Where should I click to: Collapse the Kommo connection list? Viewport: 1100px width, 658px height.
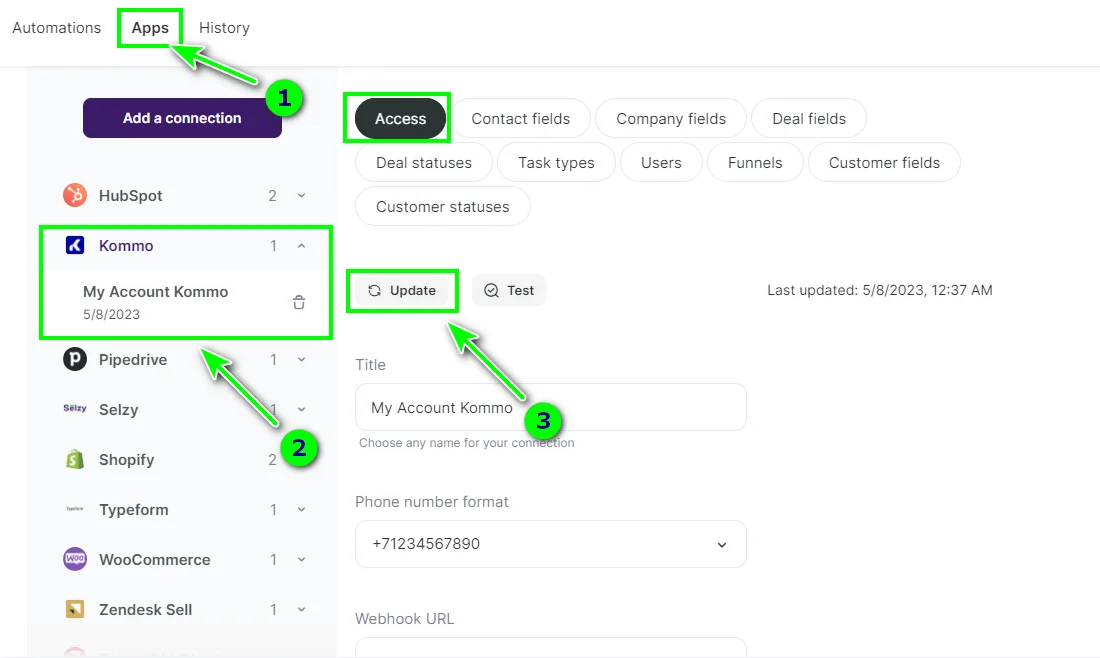(301, 245)
